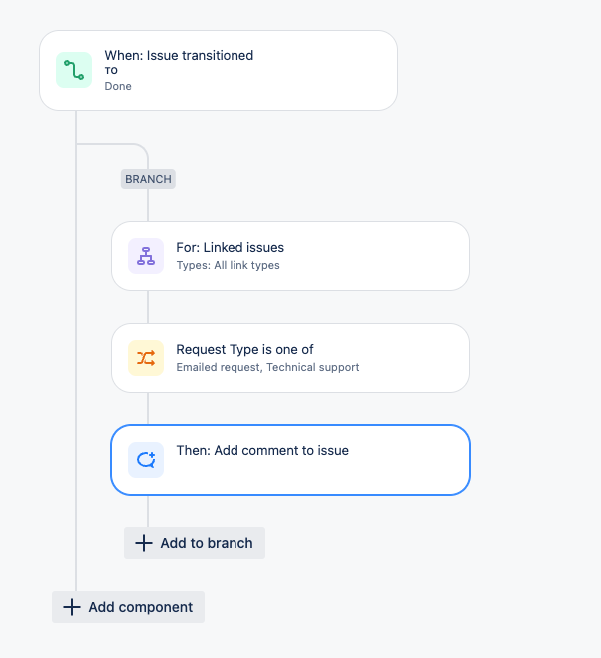Click the plus icon in Add to branch
Viewport: 601px width, 658px height.
[144, 543]
